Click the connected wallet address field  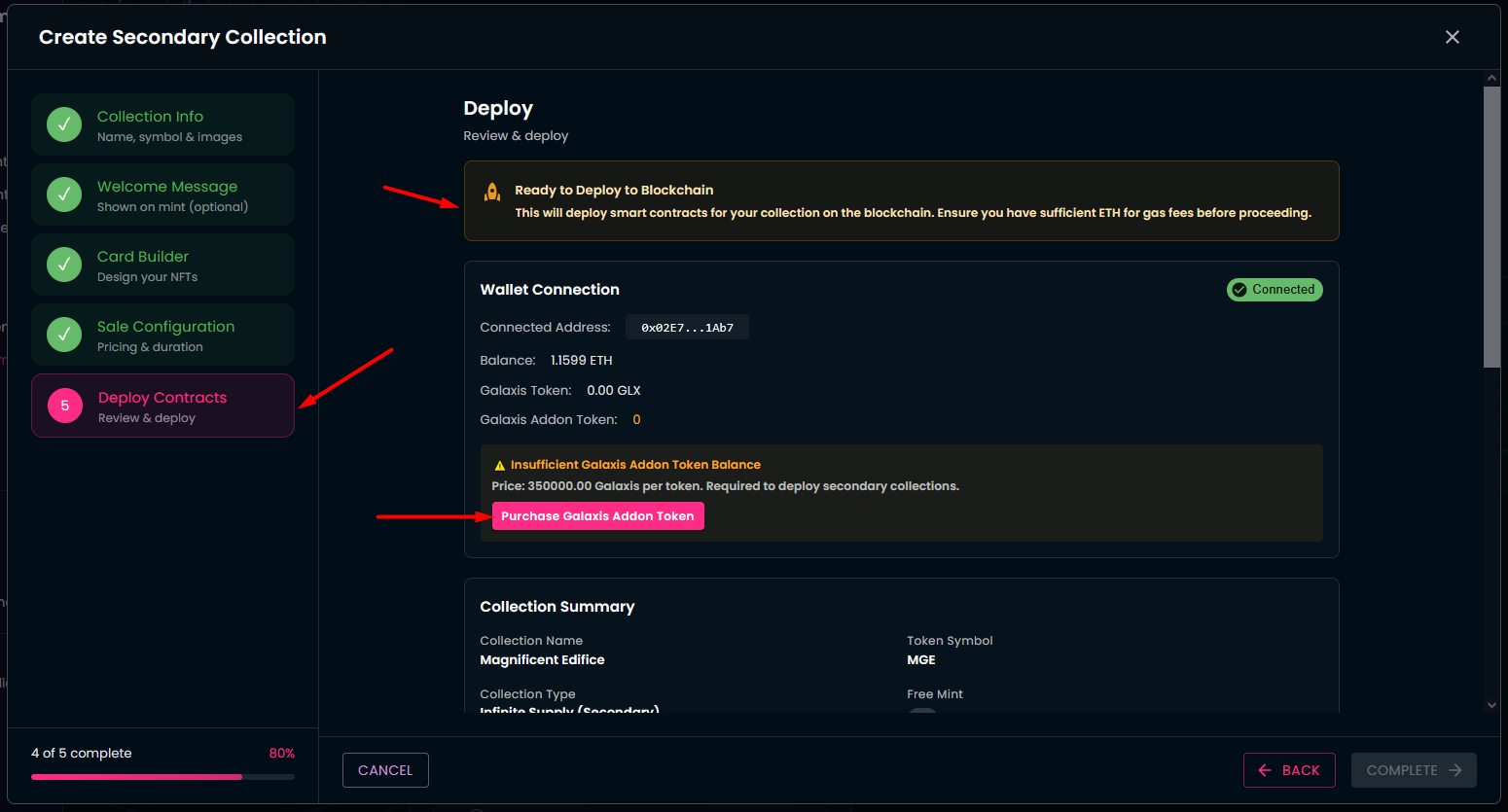[x=687, y=328]
